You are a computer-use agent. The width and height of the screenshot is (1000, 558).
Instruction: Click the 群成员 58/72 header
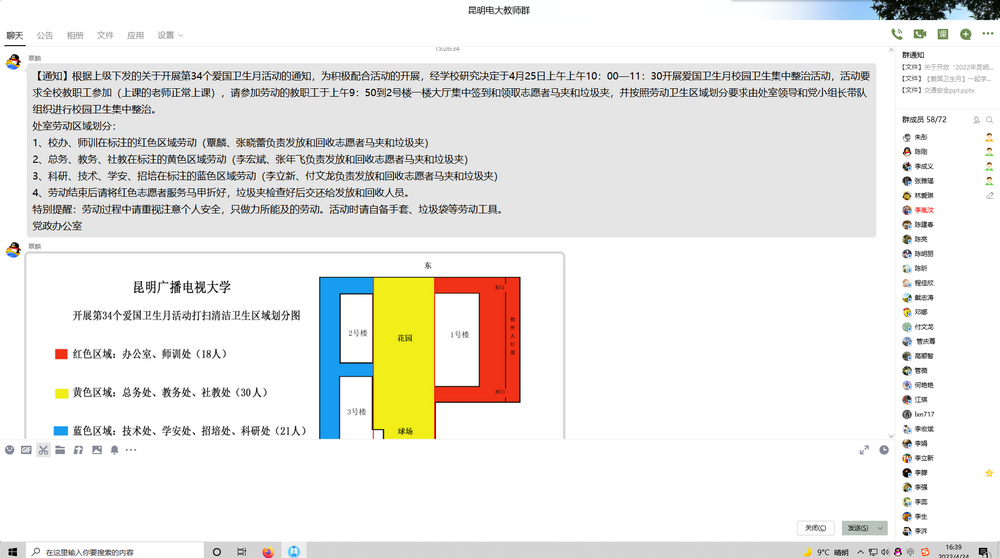(924, 120)
